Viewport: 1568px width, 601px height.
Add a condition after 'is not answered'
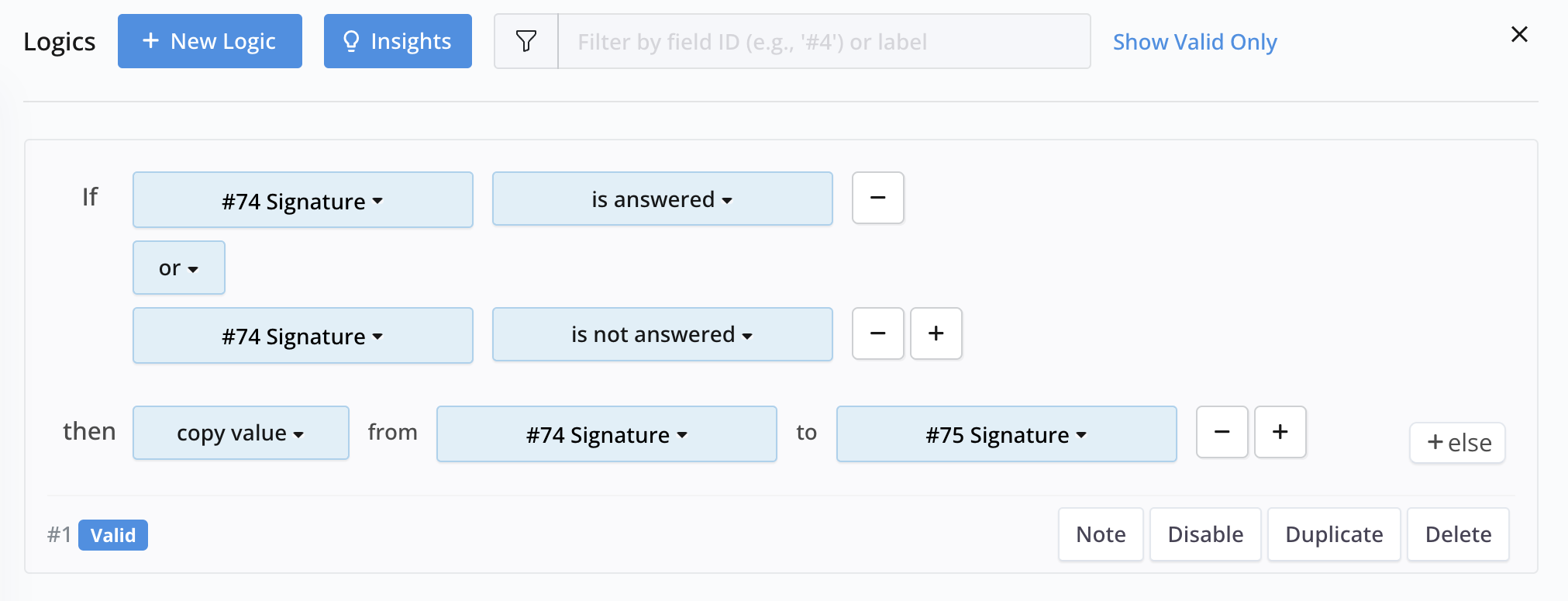(936, 333)
